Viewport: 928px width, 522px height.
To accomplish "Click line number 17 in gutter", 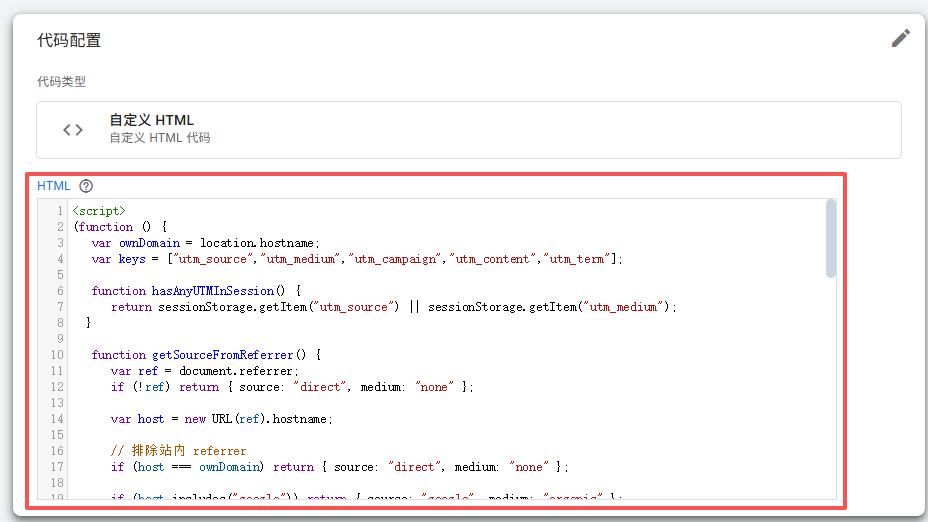I will tap(57, 466).
